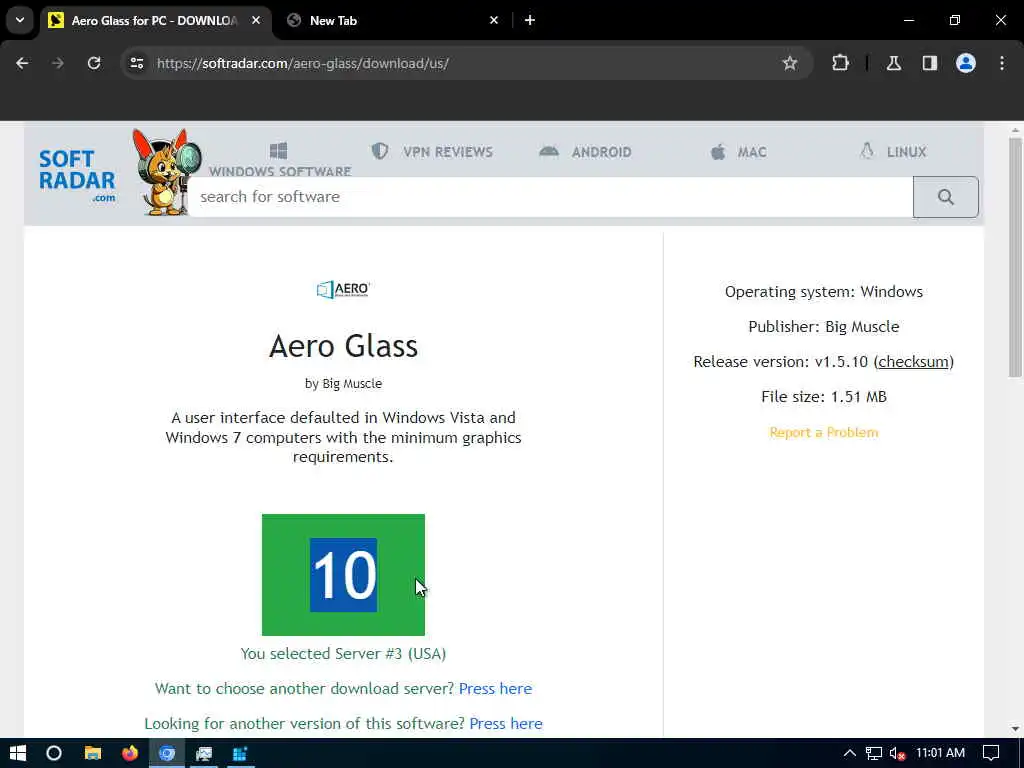The height and width of the screenshot is (768, 1024).
Task: Switch to the Aero Glass for PC tab
Action: (x=155, y=20)
